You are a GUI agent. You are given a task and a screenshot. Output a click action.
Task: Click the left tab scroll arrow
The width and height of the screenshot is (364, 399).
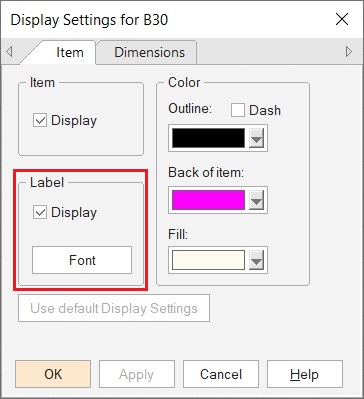(x=9, y=52)
